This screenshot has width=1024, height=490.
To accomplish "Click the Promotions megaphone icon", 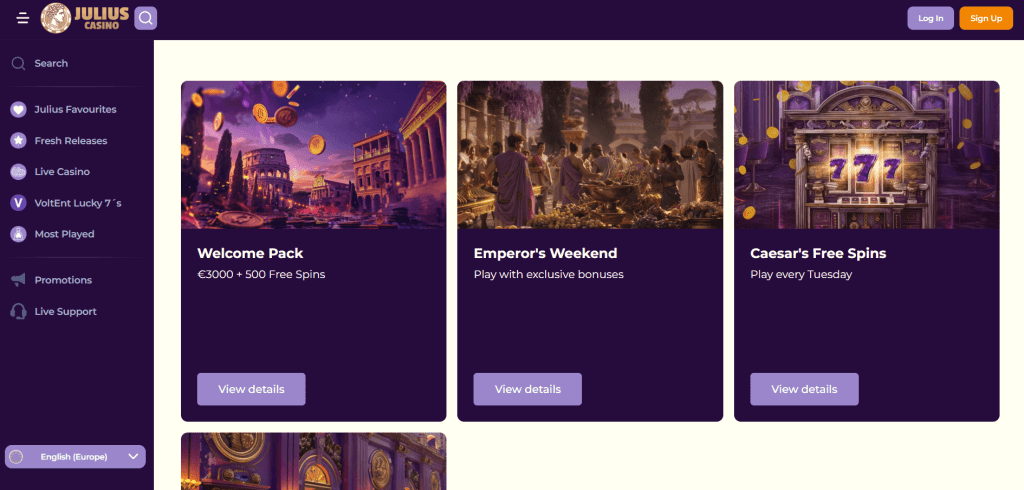I will [x=18, y=280].
